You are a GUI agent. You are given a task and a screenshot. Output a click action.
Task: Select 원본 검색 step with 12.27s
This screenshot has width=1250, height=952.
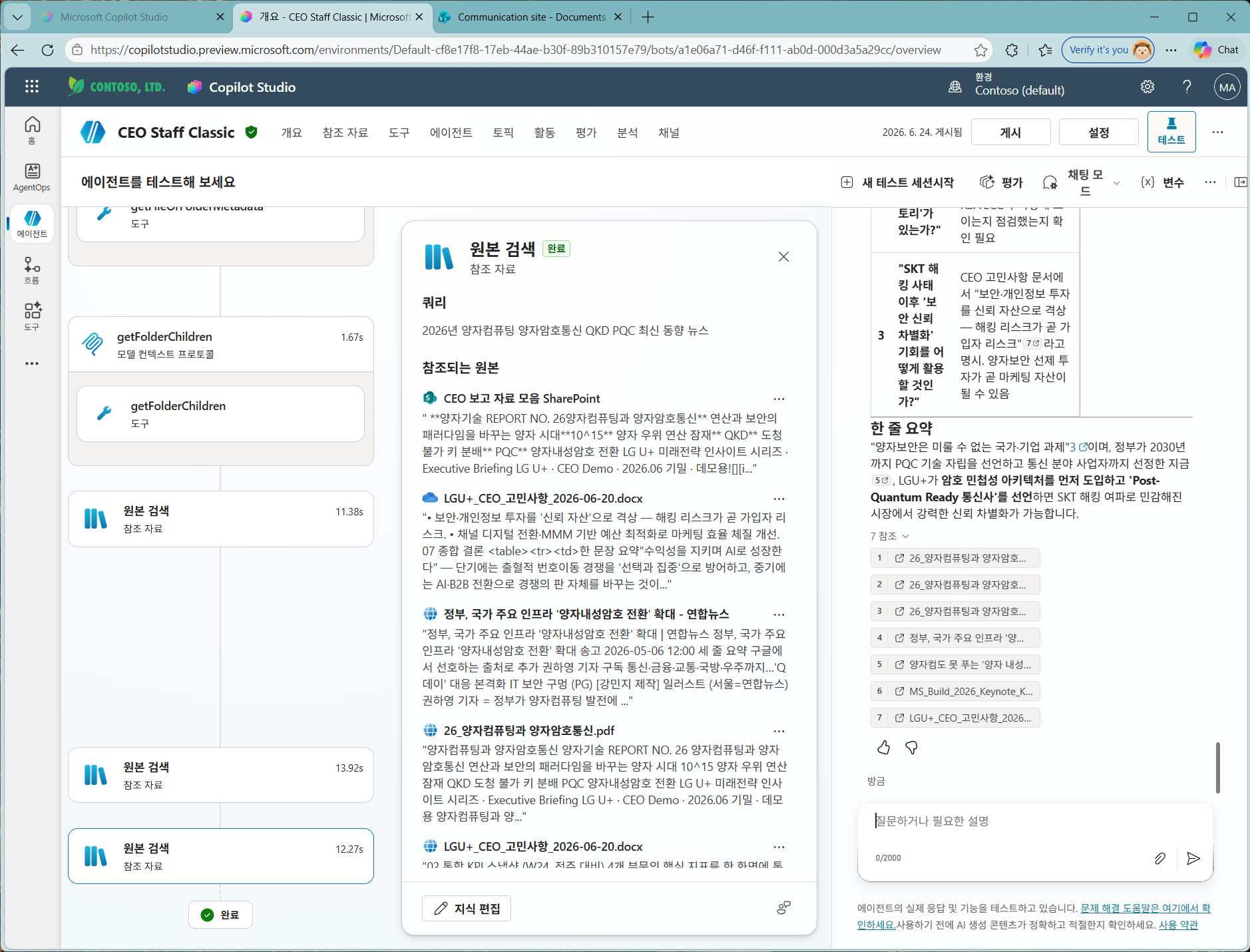(221, 856)
